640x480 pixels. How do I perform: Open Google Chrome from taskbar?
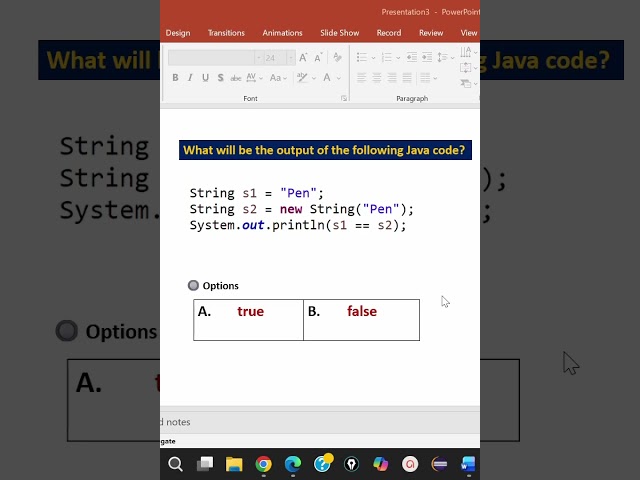(264, 464)
